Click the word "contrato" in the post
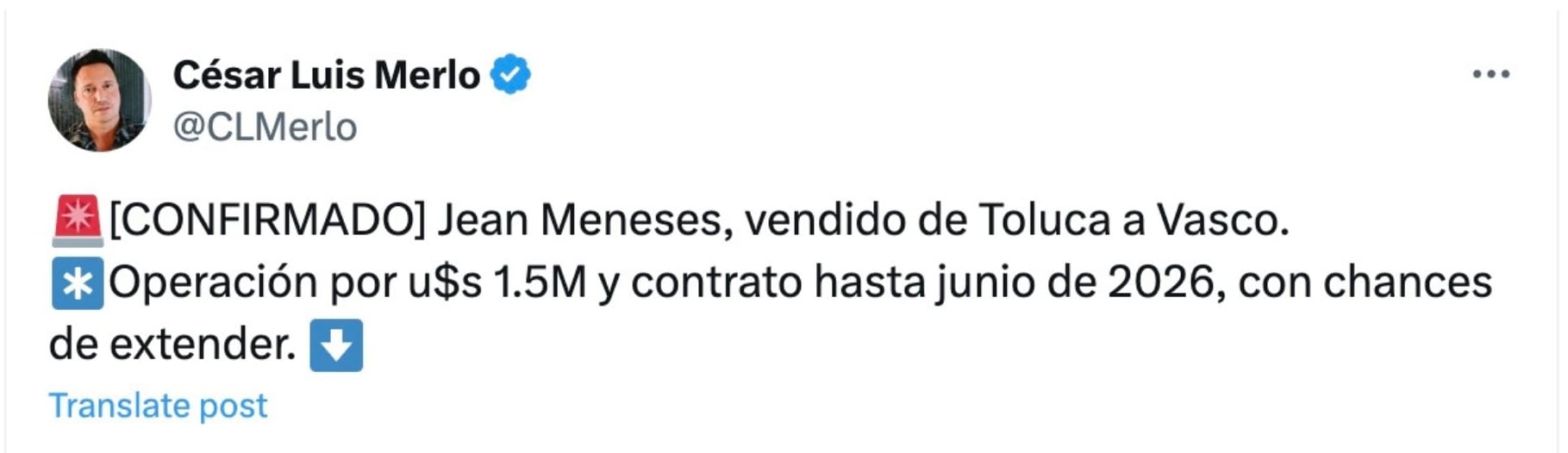The width and height of the screenshot is (1568, 453). click(716, 282)
